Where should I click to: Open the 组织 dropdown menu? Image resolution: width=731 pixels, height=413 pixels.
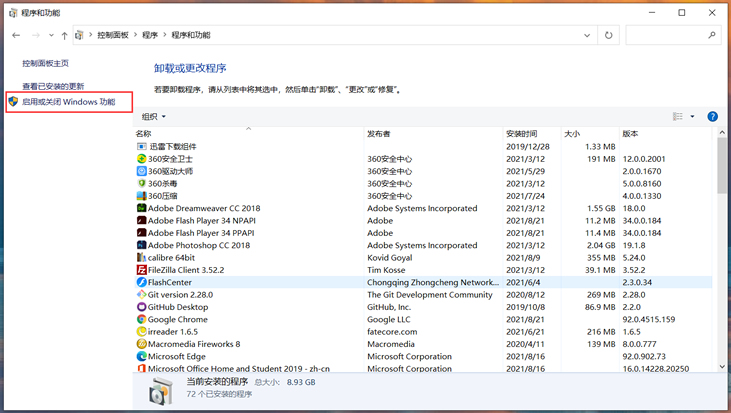[154, 117]
